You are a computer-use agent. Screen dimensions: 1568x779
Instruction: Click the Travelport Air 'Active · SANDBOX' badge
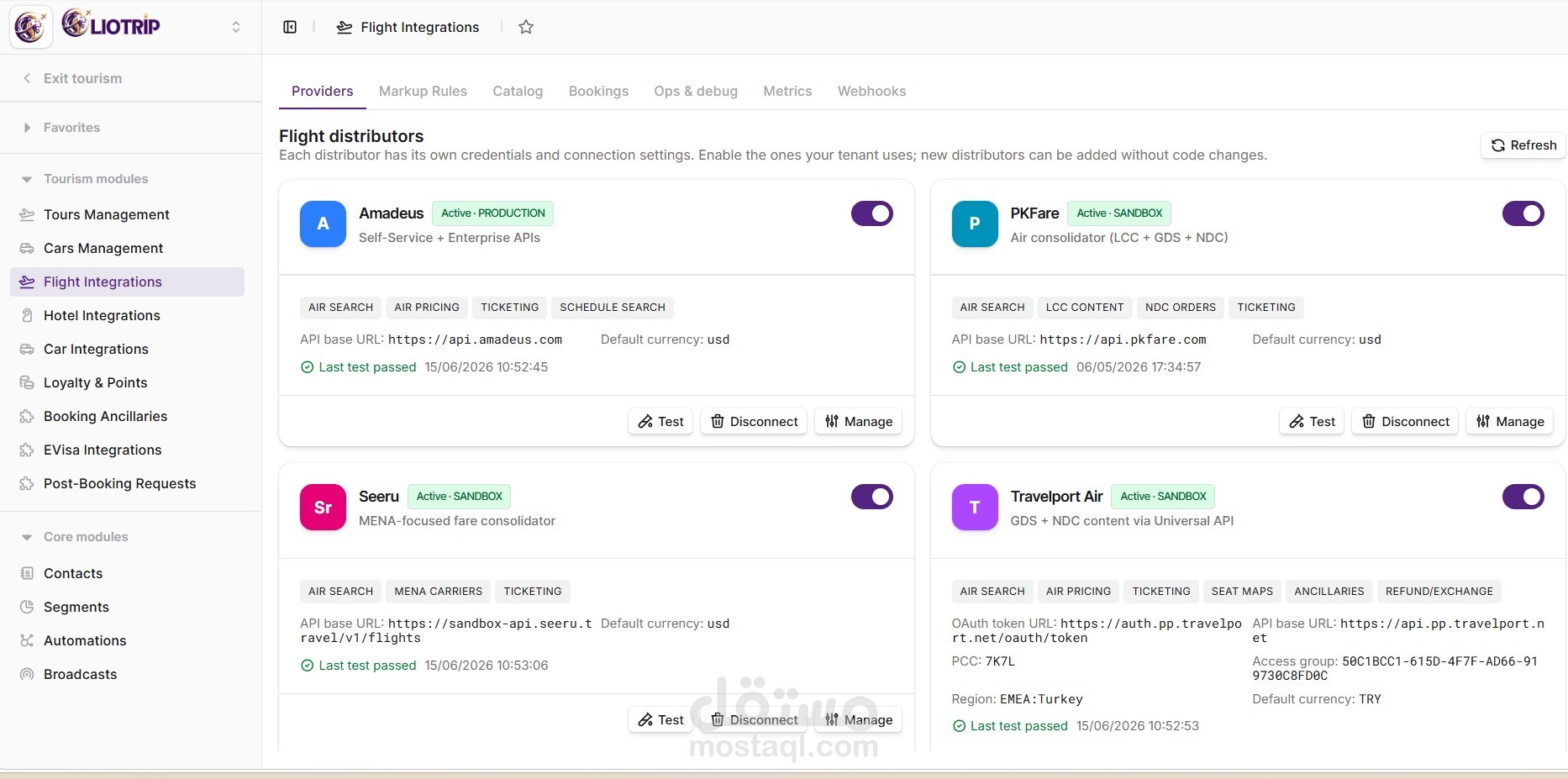pyautogui.click(x=1163, y=497)
